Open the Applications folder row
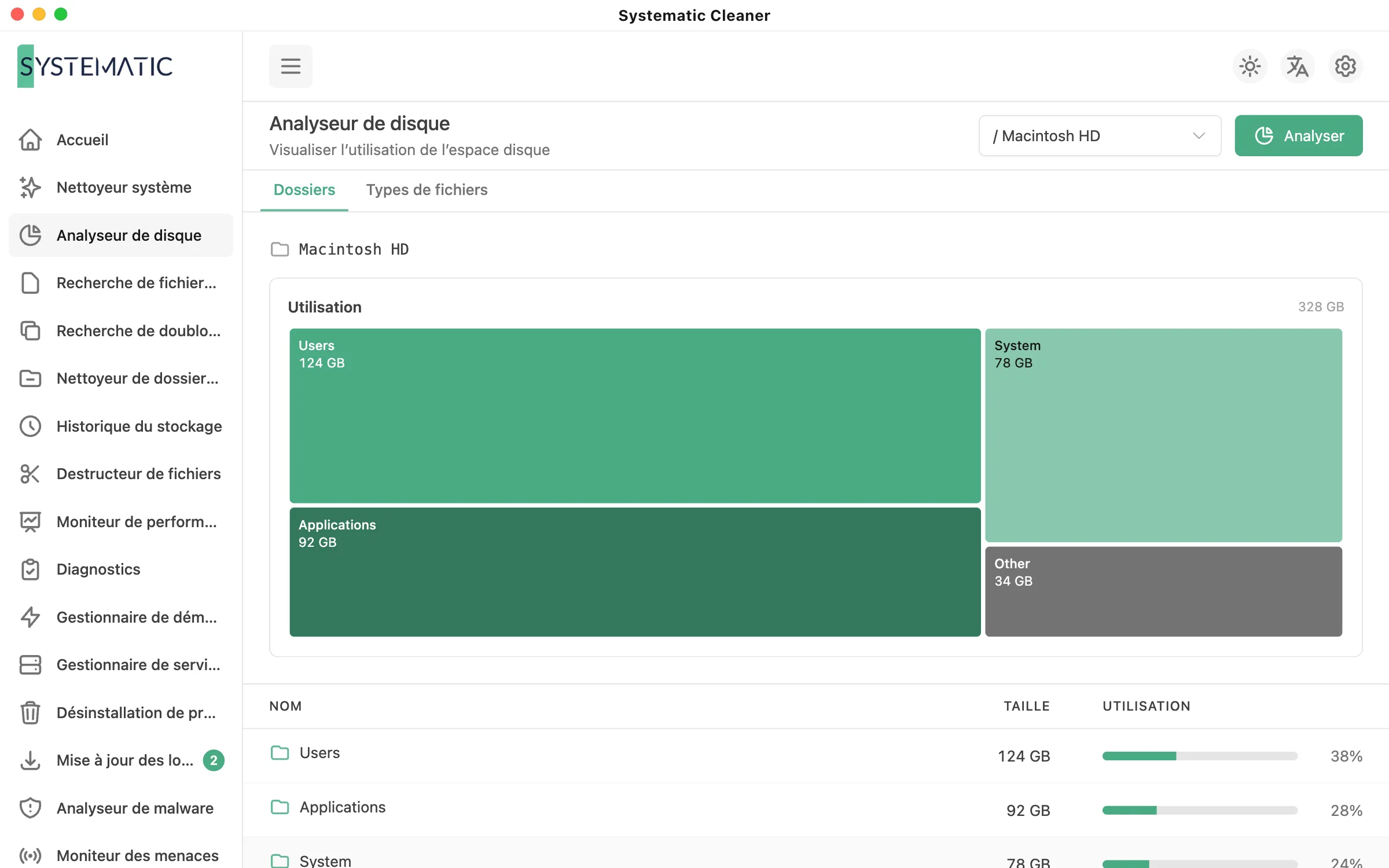1389x868 pixels. 816,810
